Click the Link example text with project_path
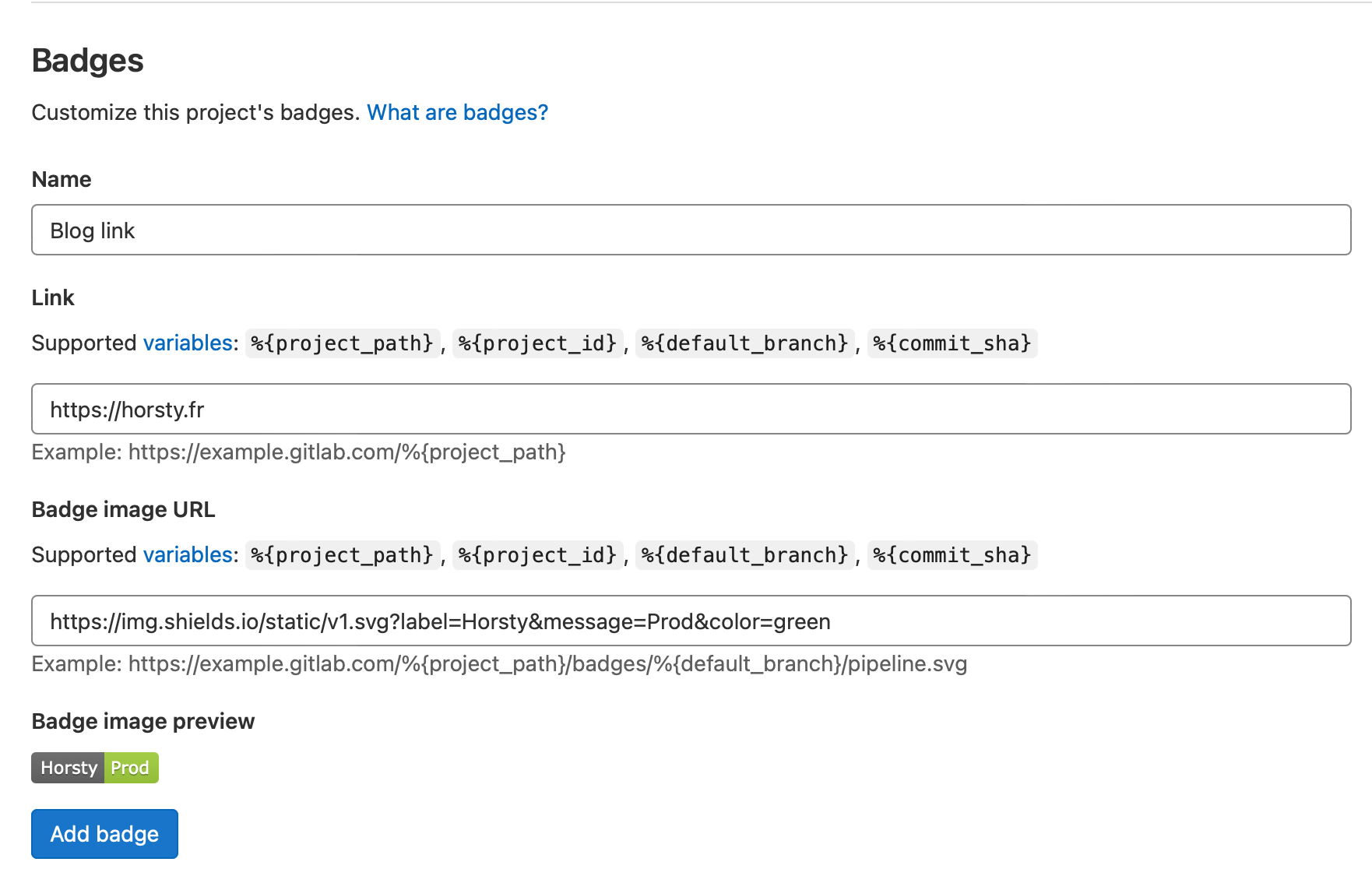The image size is (1372, 883). pyautogui.click(x=298, y=452)
